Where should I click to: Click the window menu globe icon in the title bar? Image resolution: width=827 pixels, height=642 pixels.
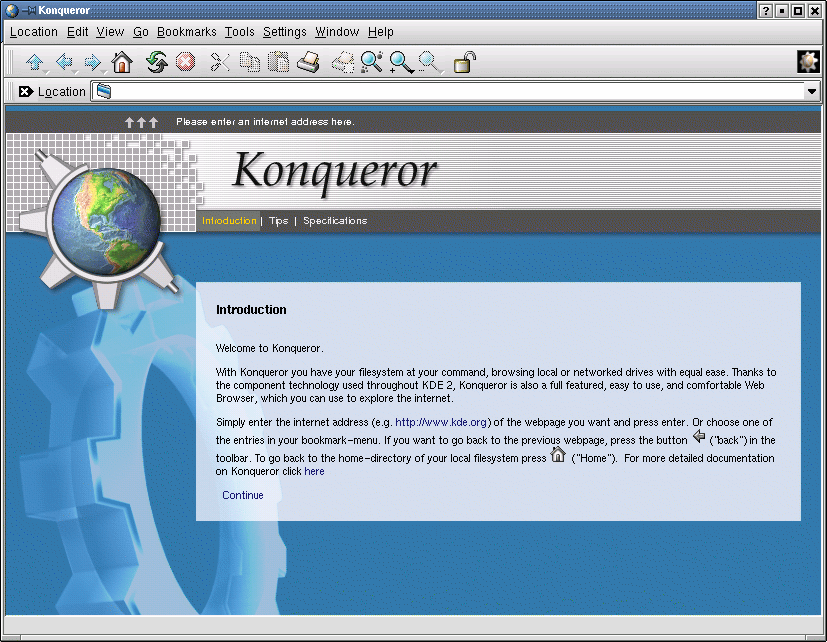click(12, 10)
